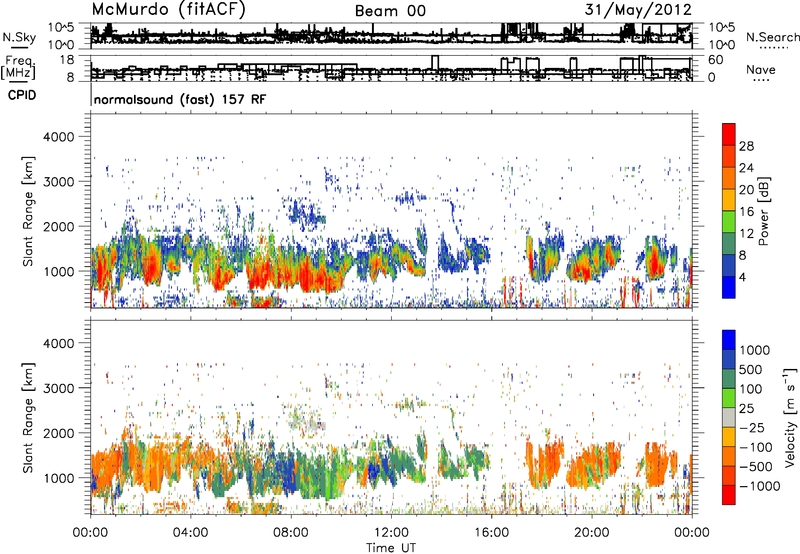Click the -500 label on velocity colorbar
Screen dimensions: 800x554
tap(756, 466)
